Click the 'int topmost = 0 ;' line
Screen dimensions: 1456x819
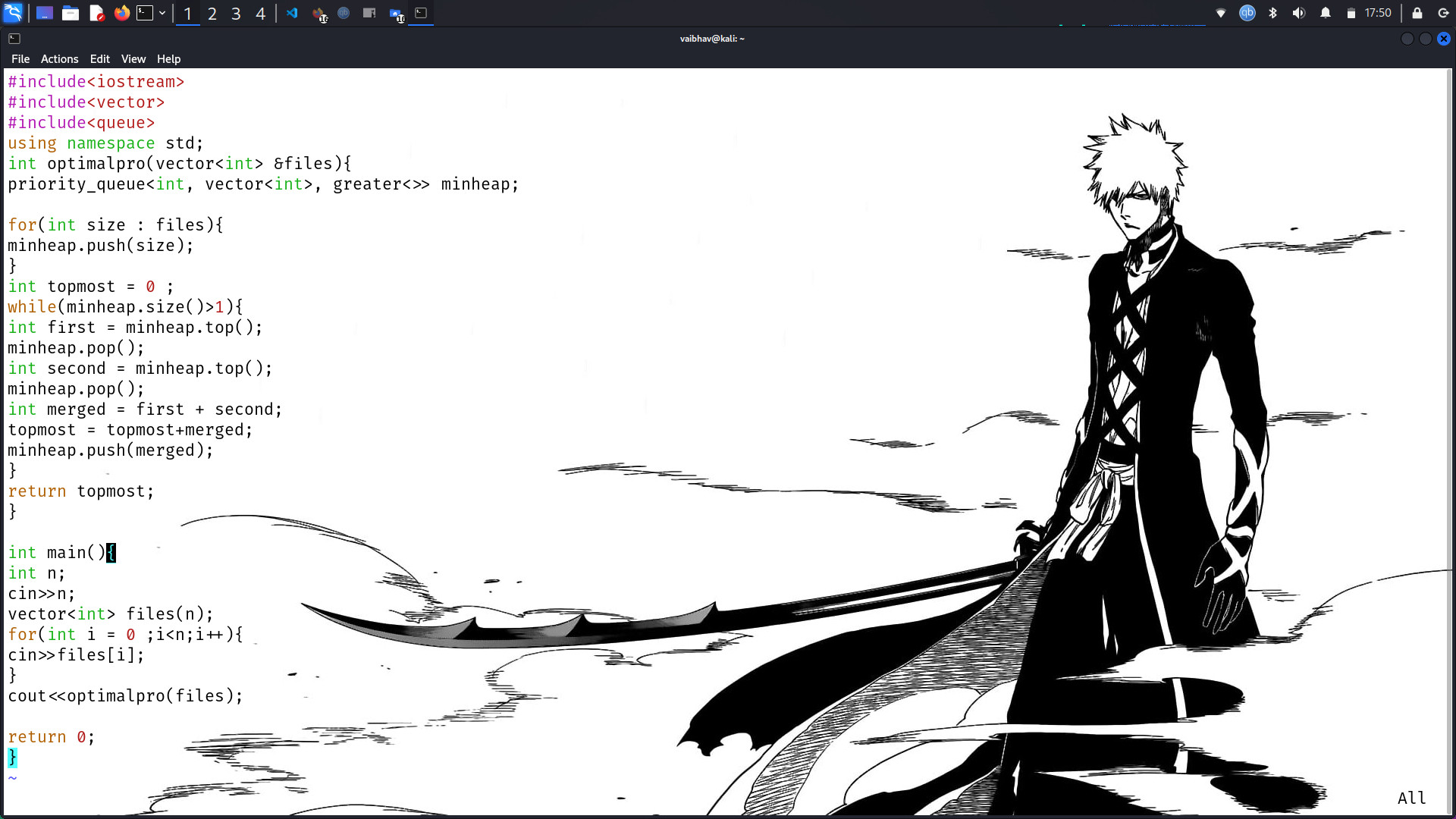91,287
